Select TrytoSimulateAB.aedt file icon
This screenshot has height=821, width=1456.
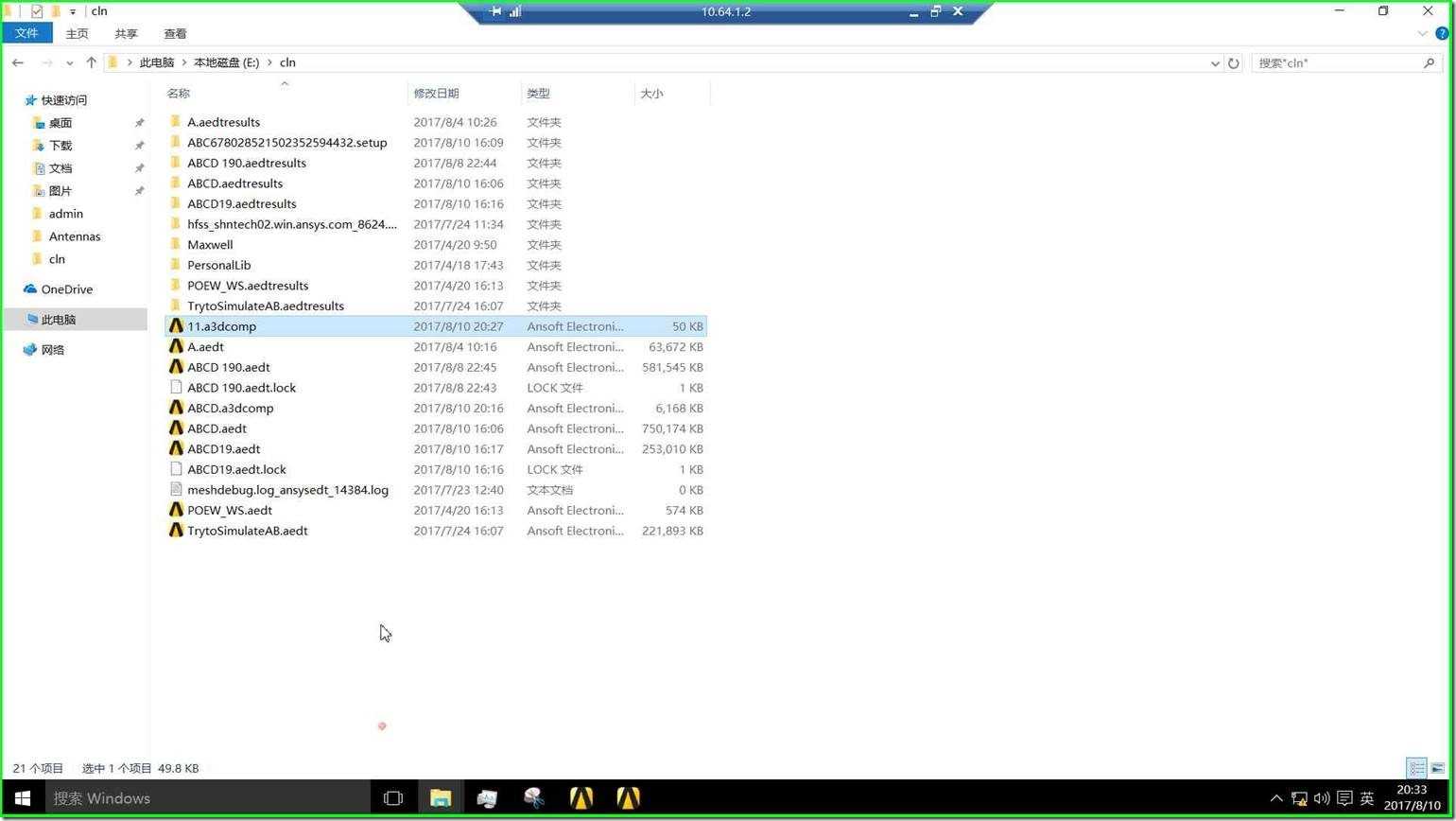176,531
